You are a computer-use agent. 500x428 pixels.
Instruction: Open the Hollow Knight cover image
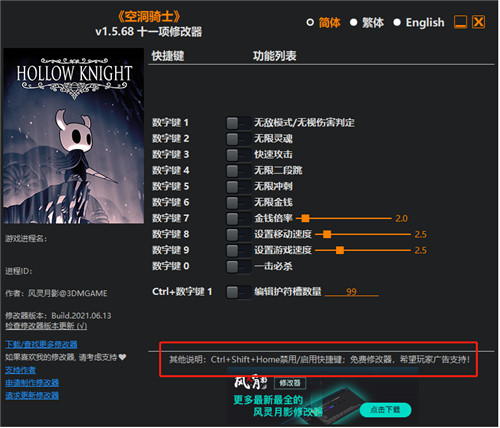click(x=74, y=136)
